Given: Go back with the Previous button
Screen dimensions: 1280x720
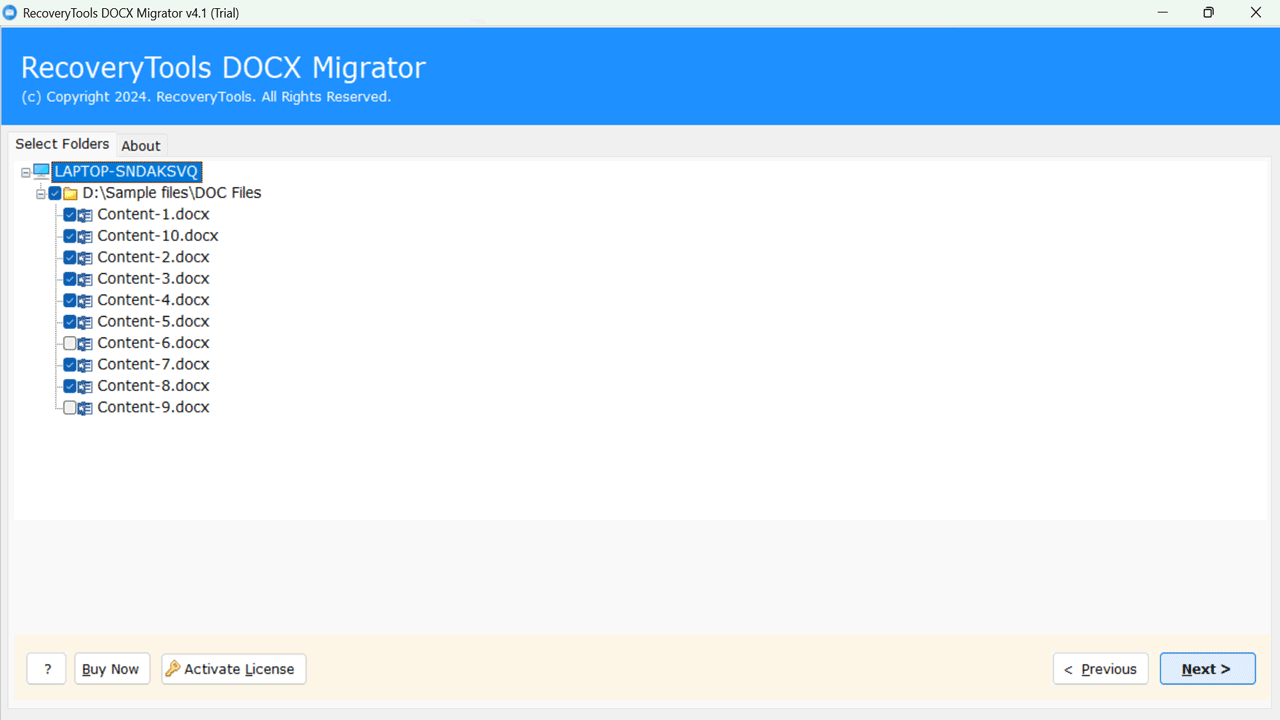Looking at the screenshot, I should tap(1101, 669).
